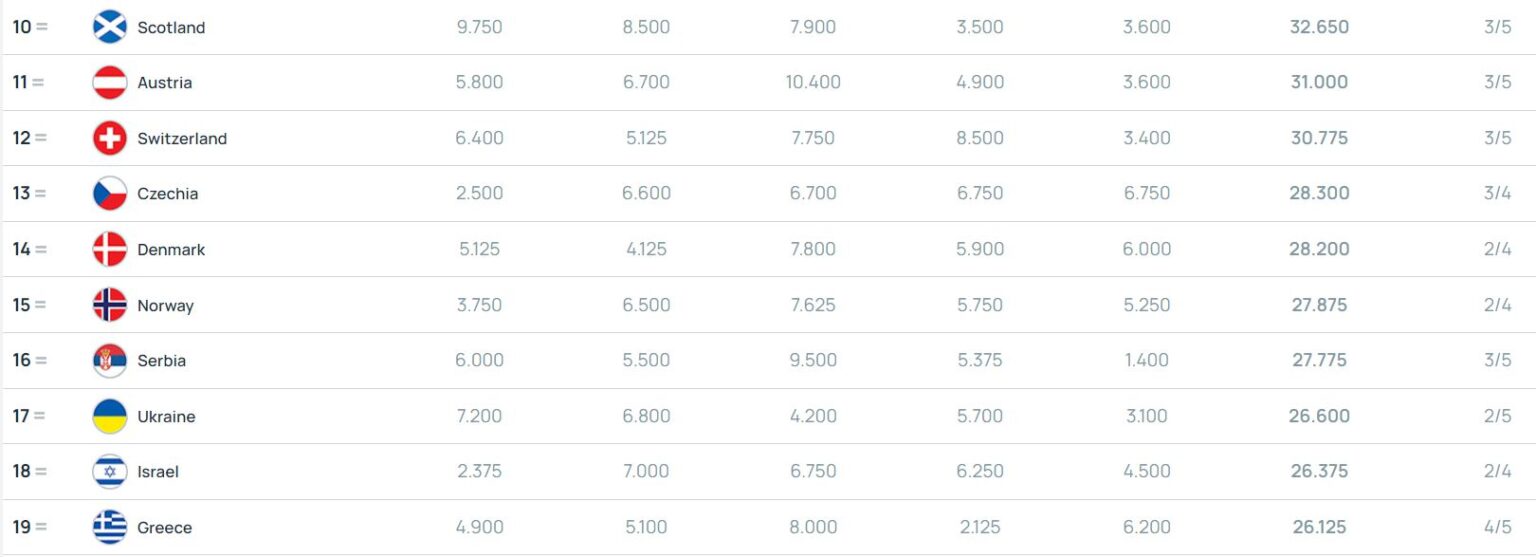Open the Scotland country link
The width and height of the screenshot is (1536, 557).
[171, 28]
